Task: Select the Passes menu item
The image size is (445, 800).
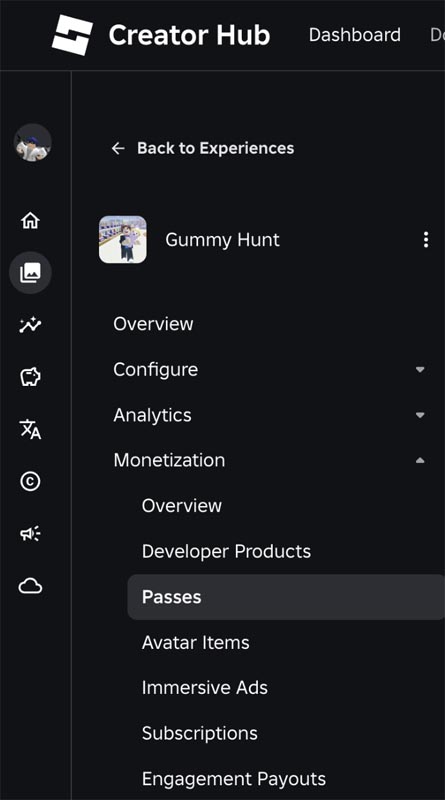Action: tap(286, 597)
